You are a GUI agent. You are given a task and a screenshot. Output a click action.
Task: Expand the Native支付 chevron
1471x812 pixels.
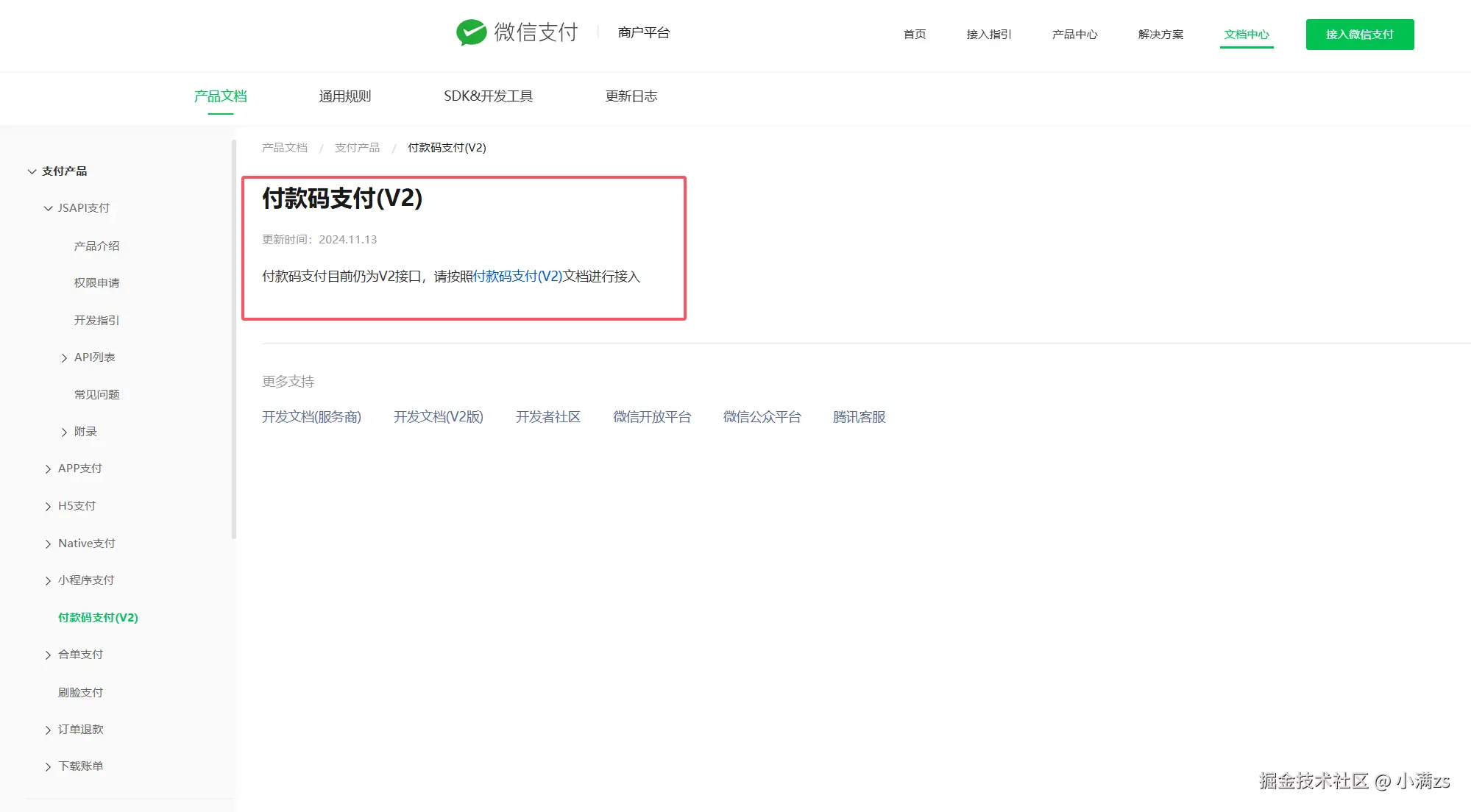pos(48,544)
